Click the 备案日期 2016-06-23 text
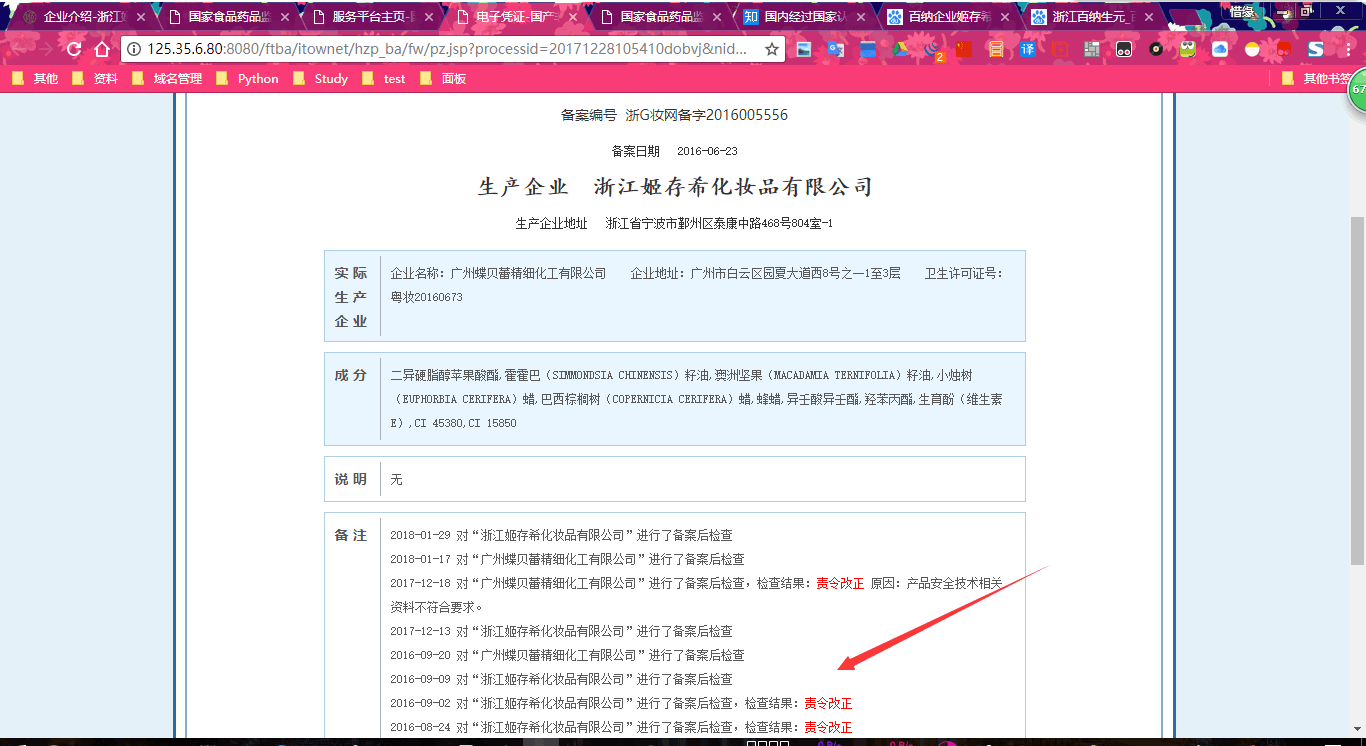1366x746 pixels. (x=674, y=151)
